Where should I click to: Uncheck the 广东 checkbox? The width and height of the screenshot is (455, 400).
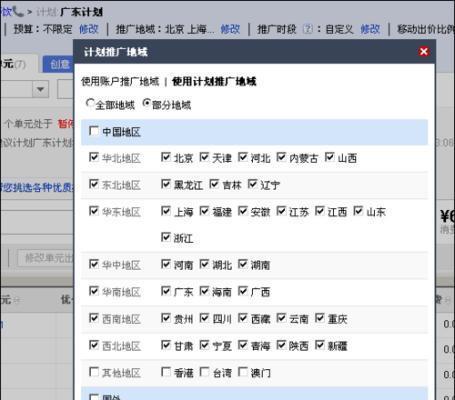tap(166, 291)
